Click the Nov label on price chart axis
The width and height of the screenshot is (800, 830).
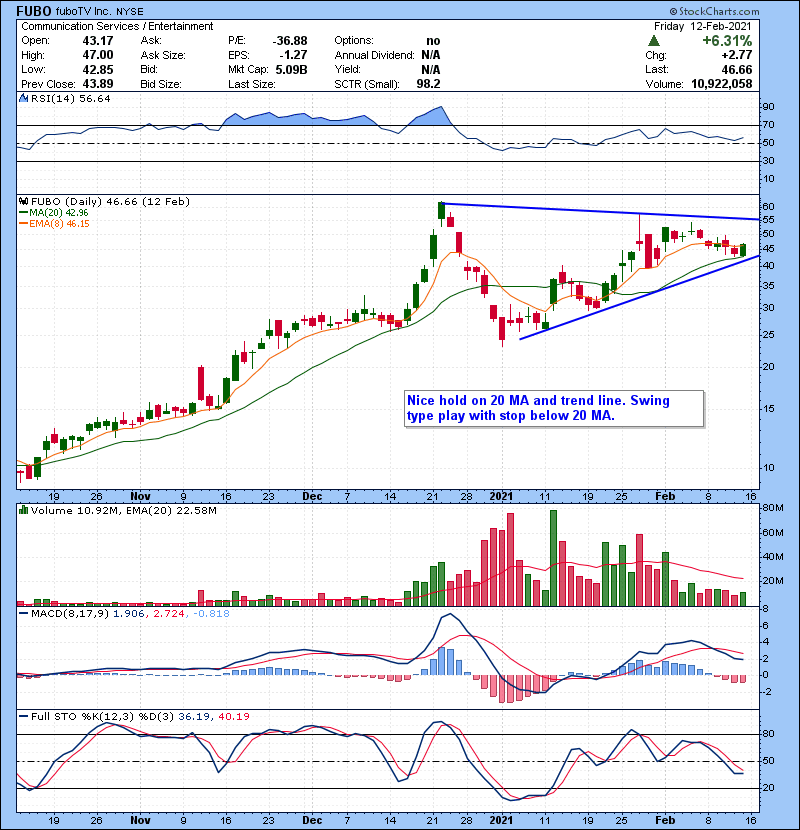[140, 496]
